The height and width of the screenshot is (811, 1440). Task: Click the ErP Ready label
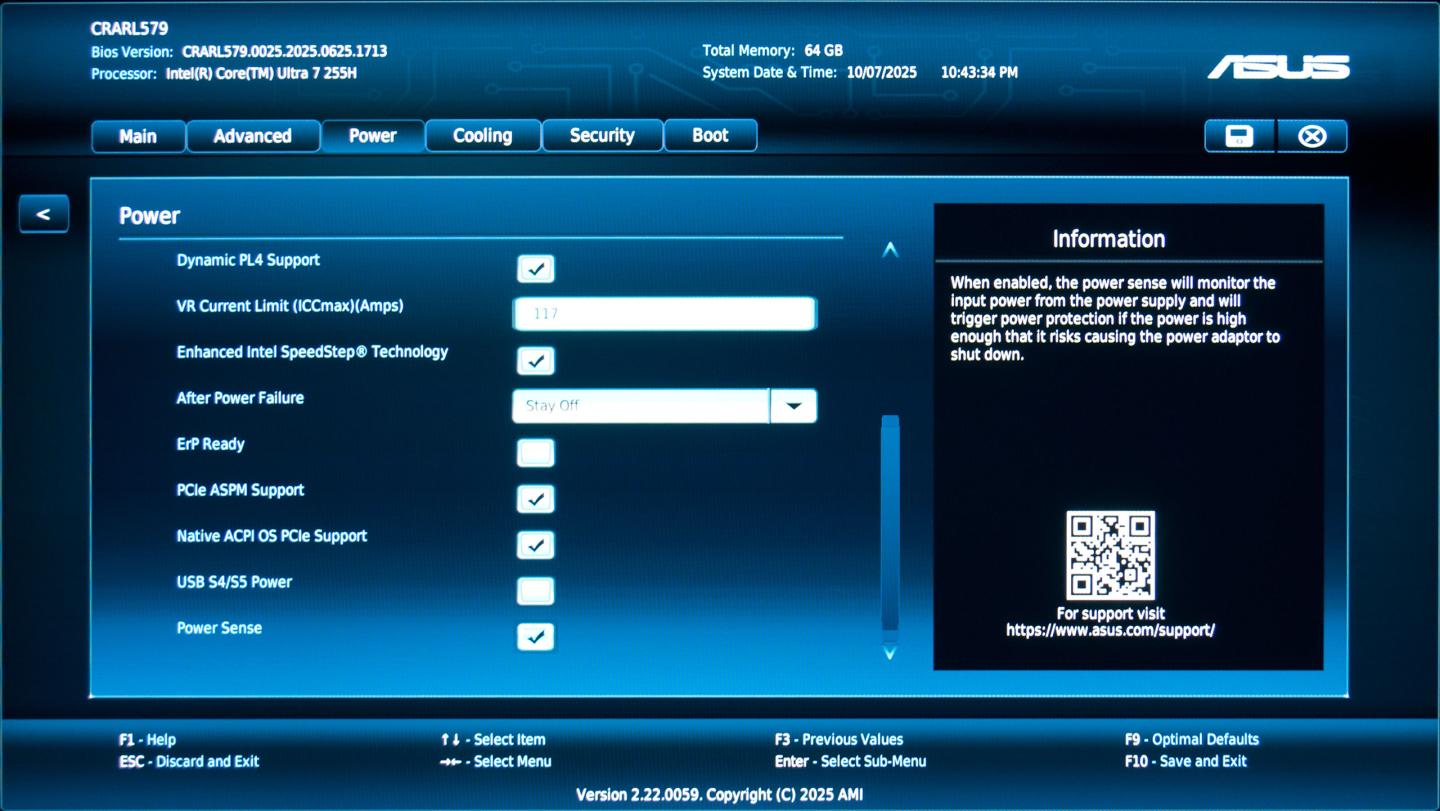pos(210,444)
